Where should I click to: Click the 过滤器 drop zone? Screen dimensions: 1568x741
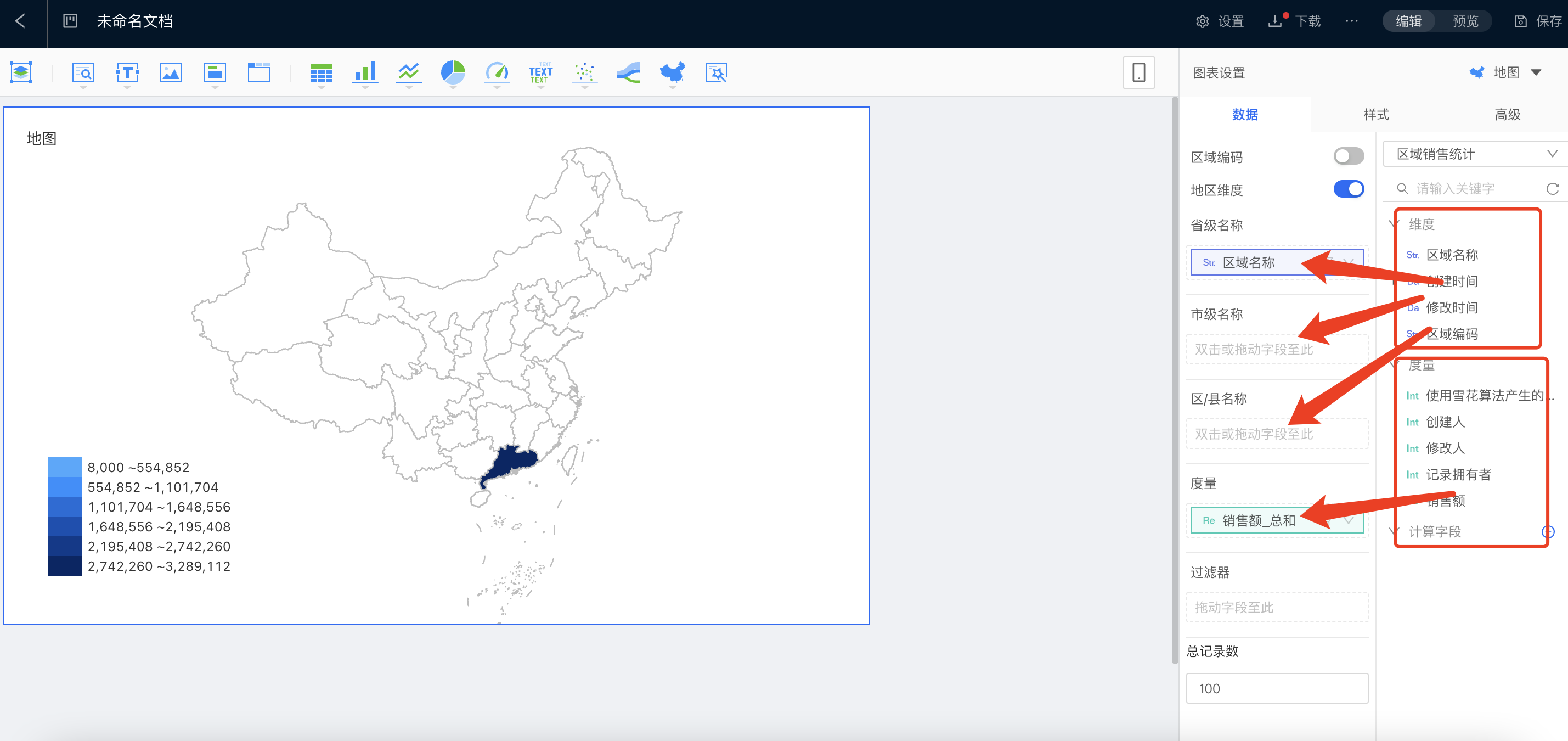1277,607
